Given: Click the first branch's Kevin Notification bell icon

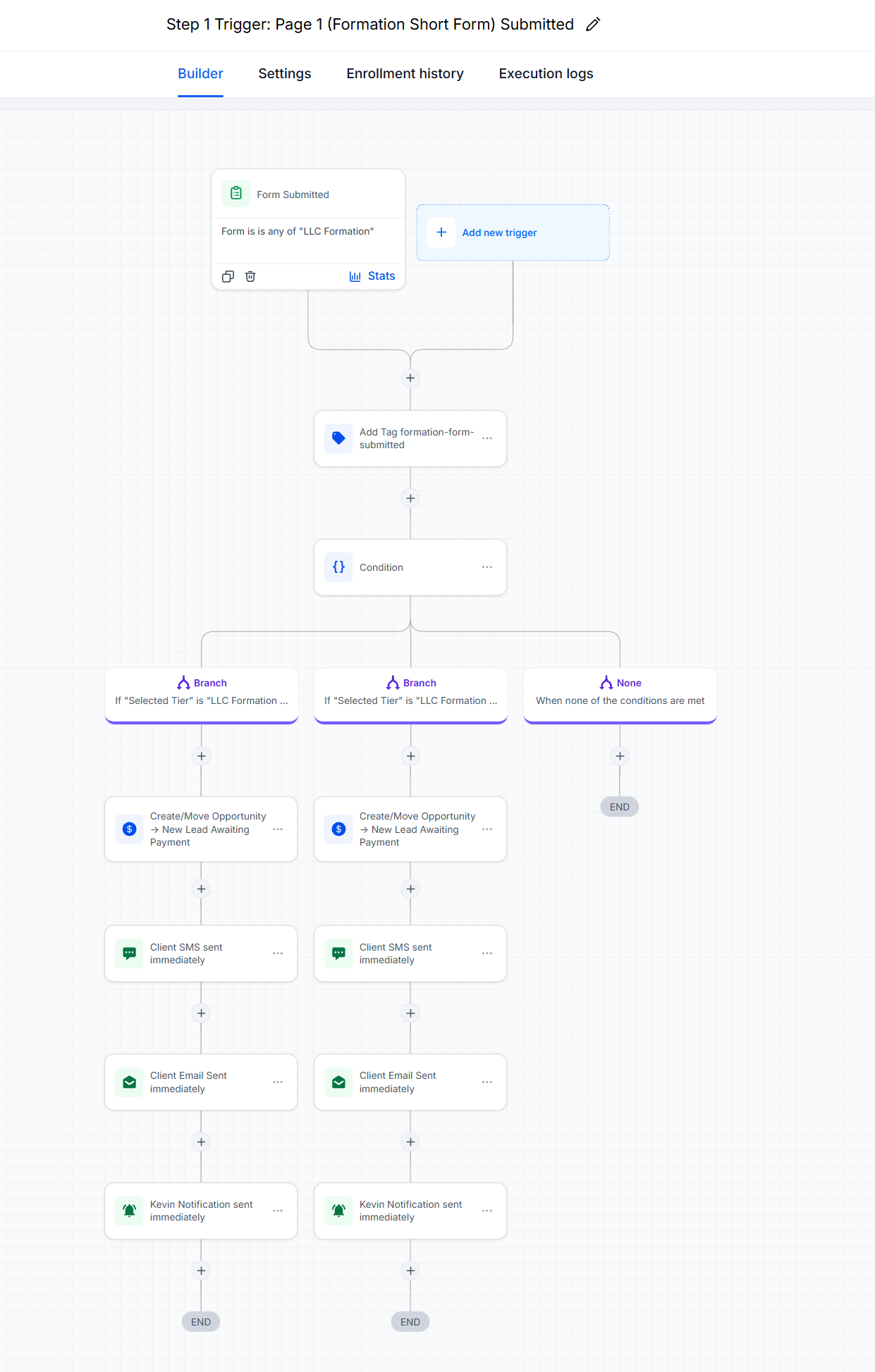Looking at the screenshot, I should tap(129, 1211).
